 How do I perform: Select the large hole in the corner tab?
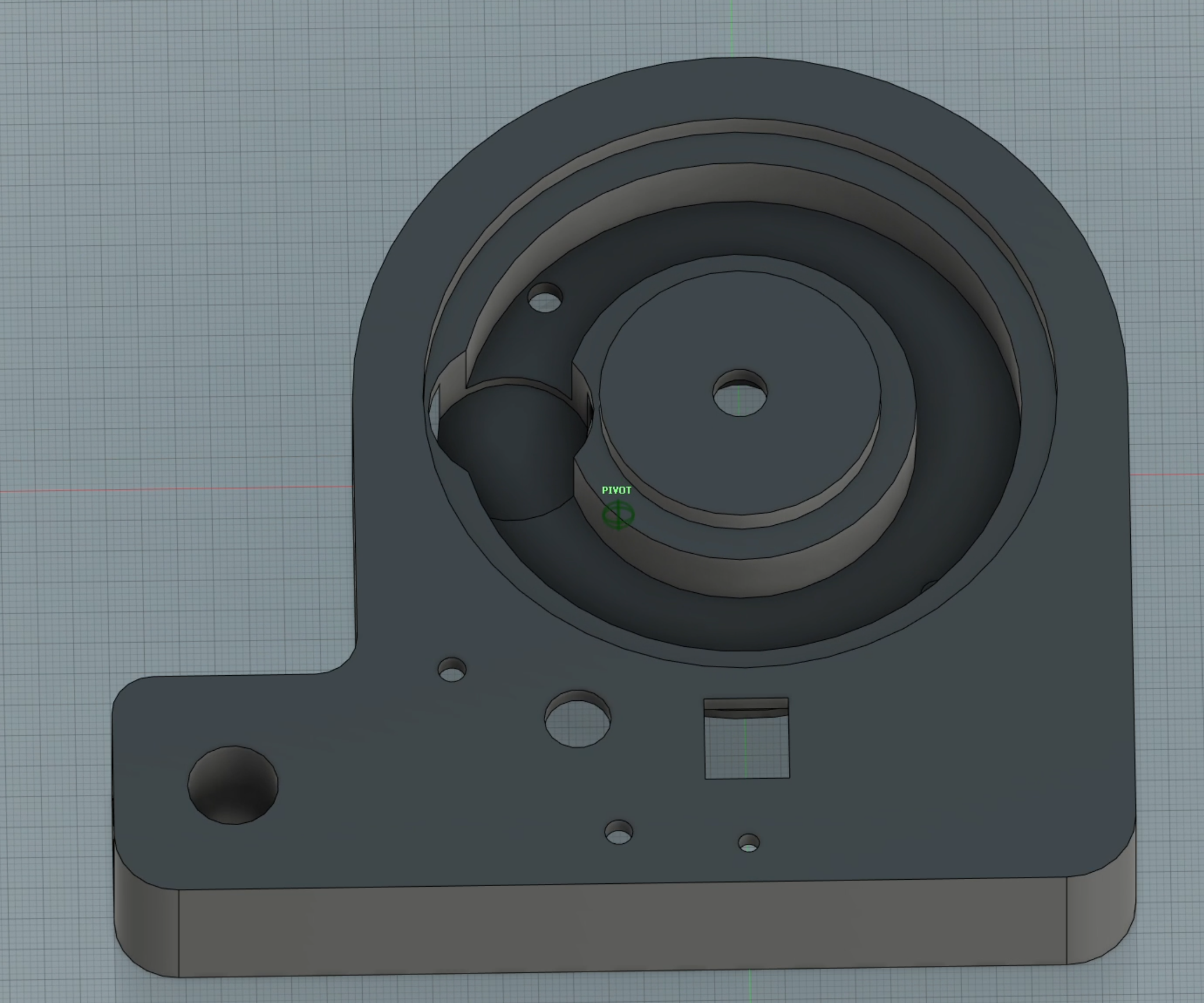tap(233, 785)
